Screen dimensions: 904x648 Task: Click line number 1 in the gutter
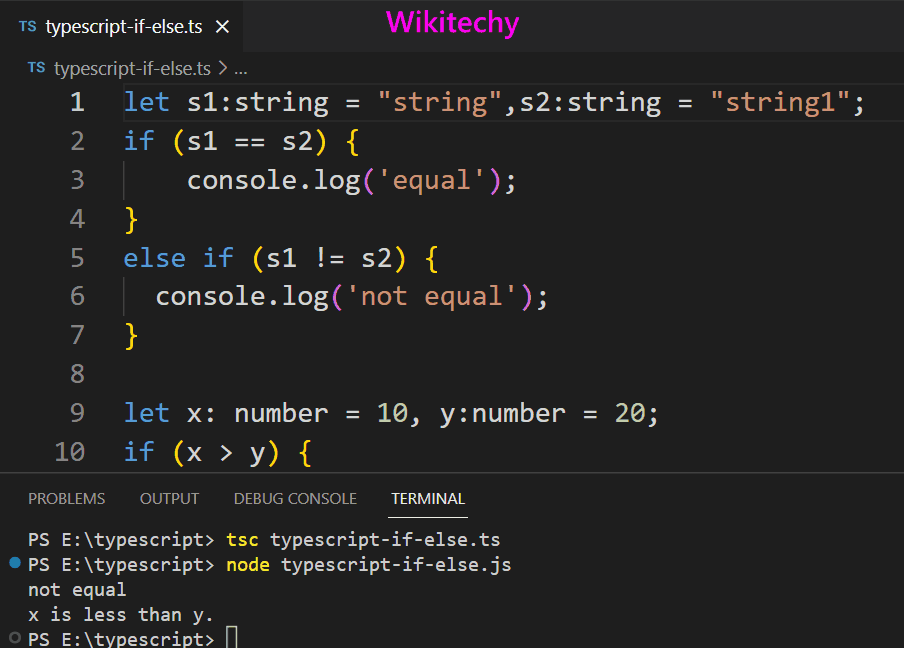click(x=77, y=102)
